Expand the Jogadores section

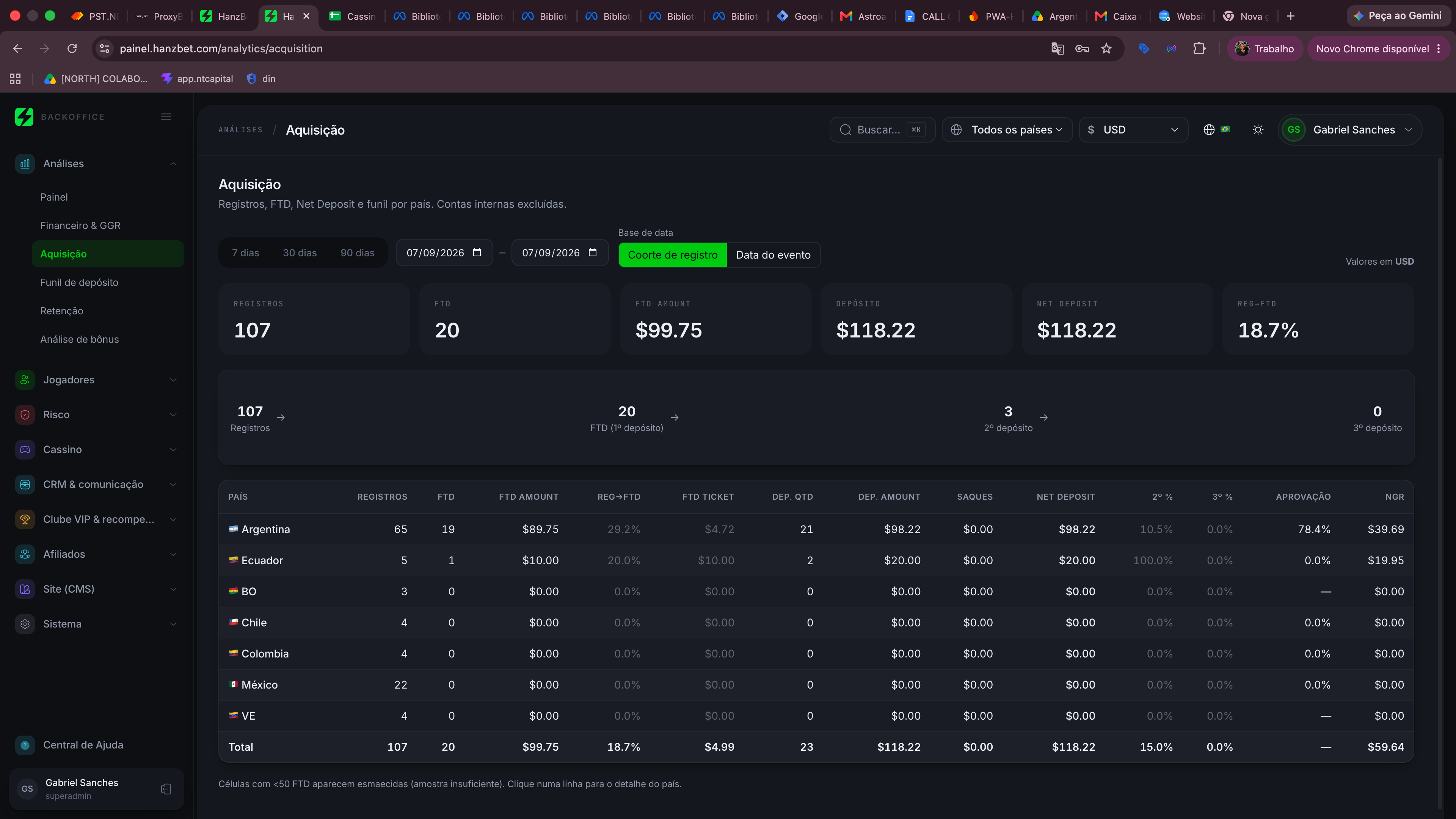(x=173, y=380)
